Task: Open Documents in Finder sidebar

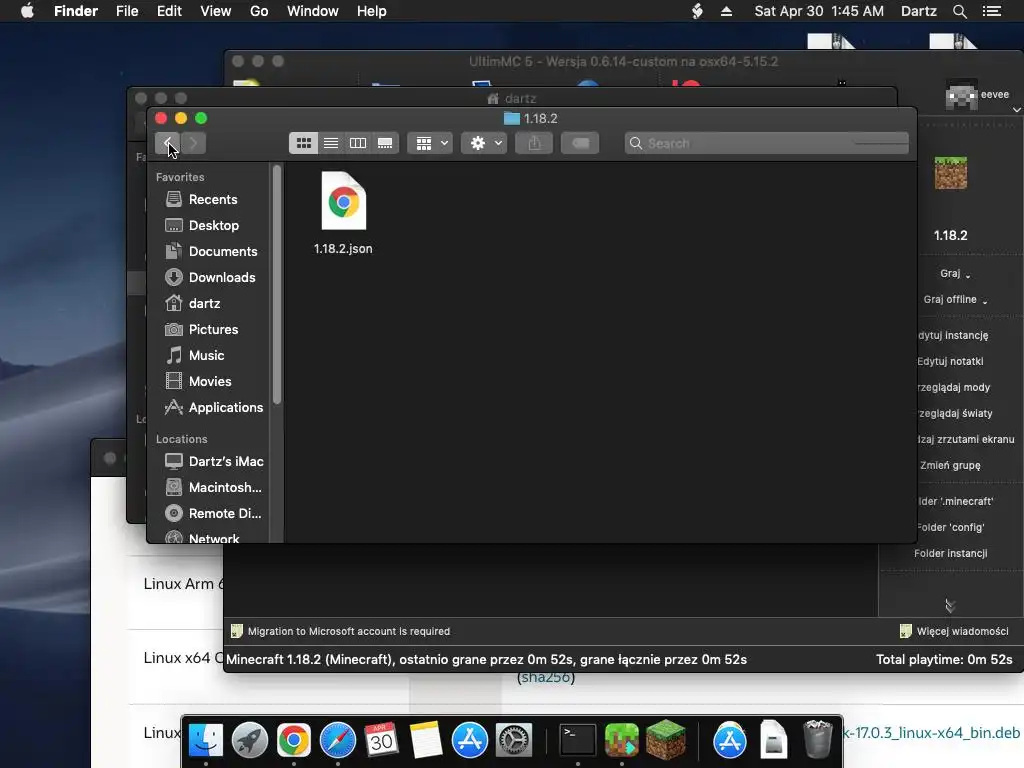Action: (x=223, y=251)
